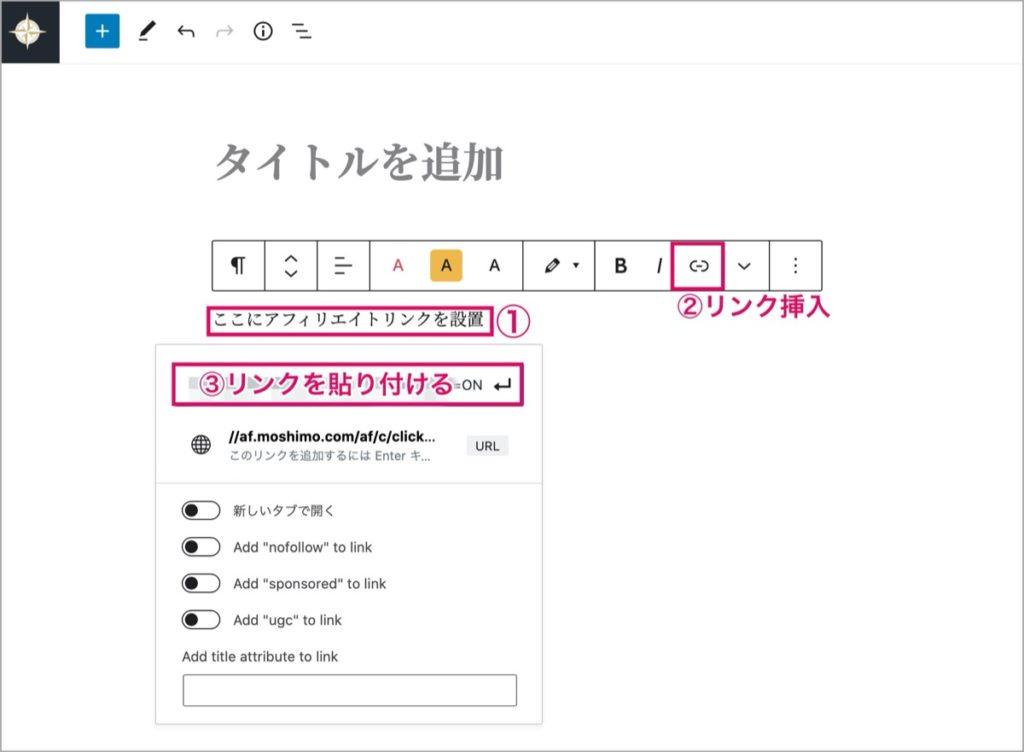Select the af.moshimo.com URL suggestion
Viewport: 1024px width, 752px height.
(x=349, y=446)
